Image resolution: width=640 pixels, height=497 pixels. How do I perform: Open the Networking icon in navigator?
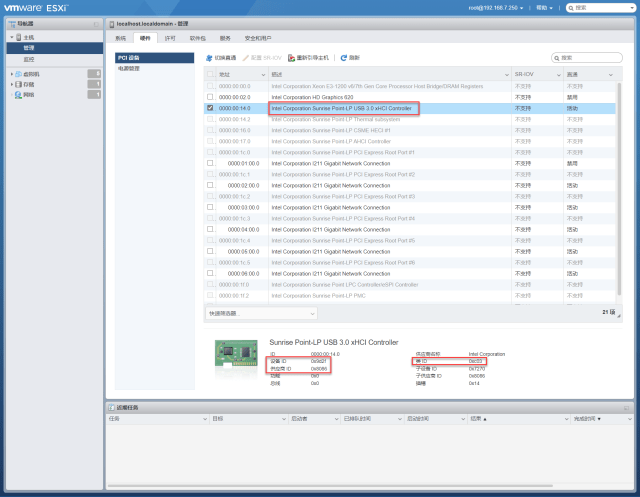(x=18, y=95)
